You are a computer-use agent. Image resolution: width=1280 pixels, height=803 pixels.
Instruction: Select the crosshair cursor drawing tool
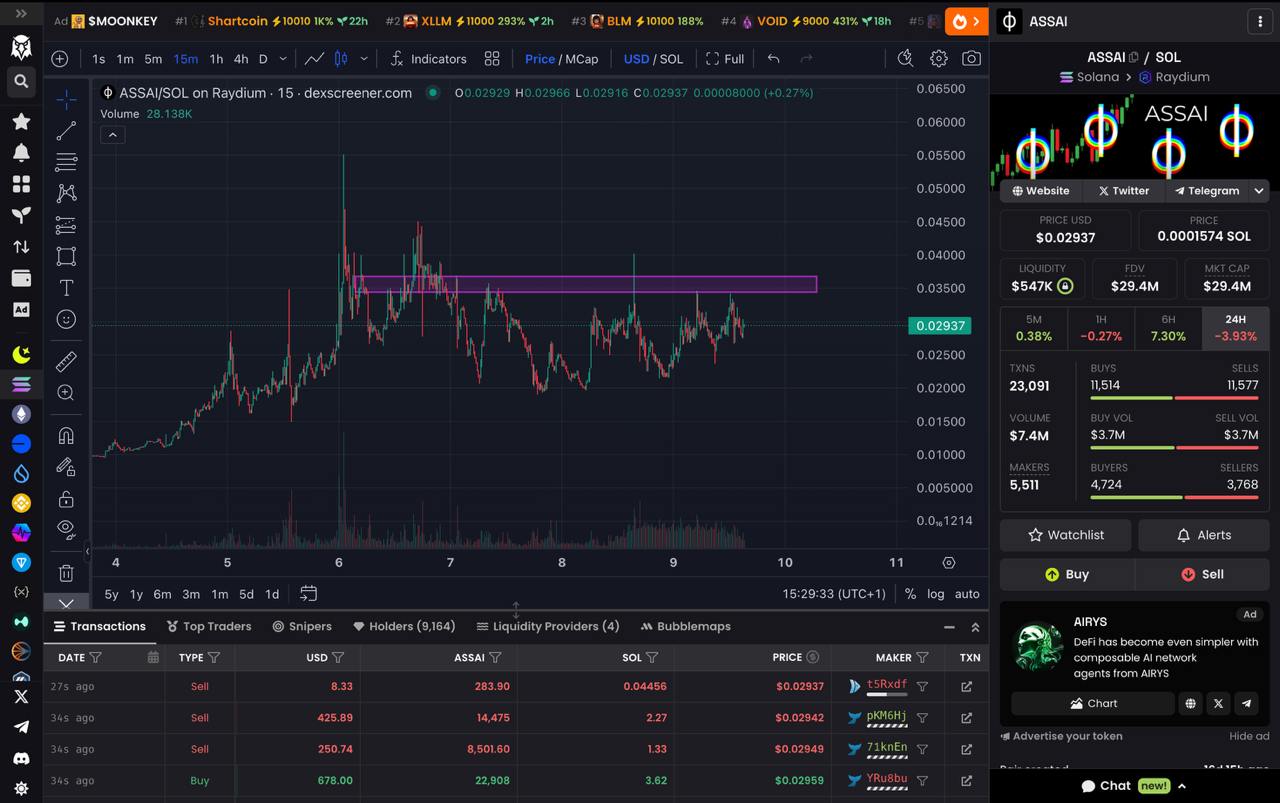66,99
